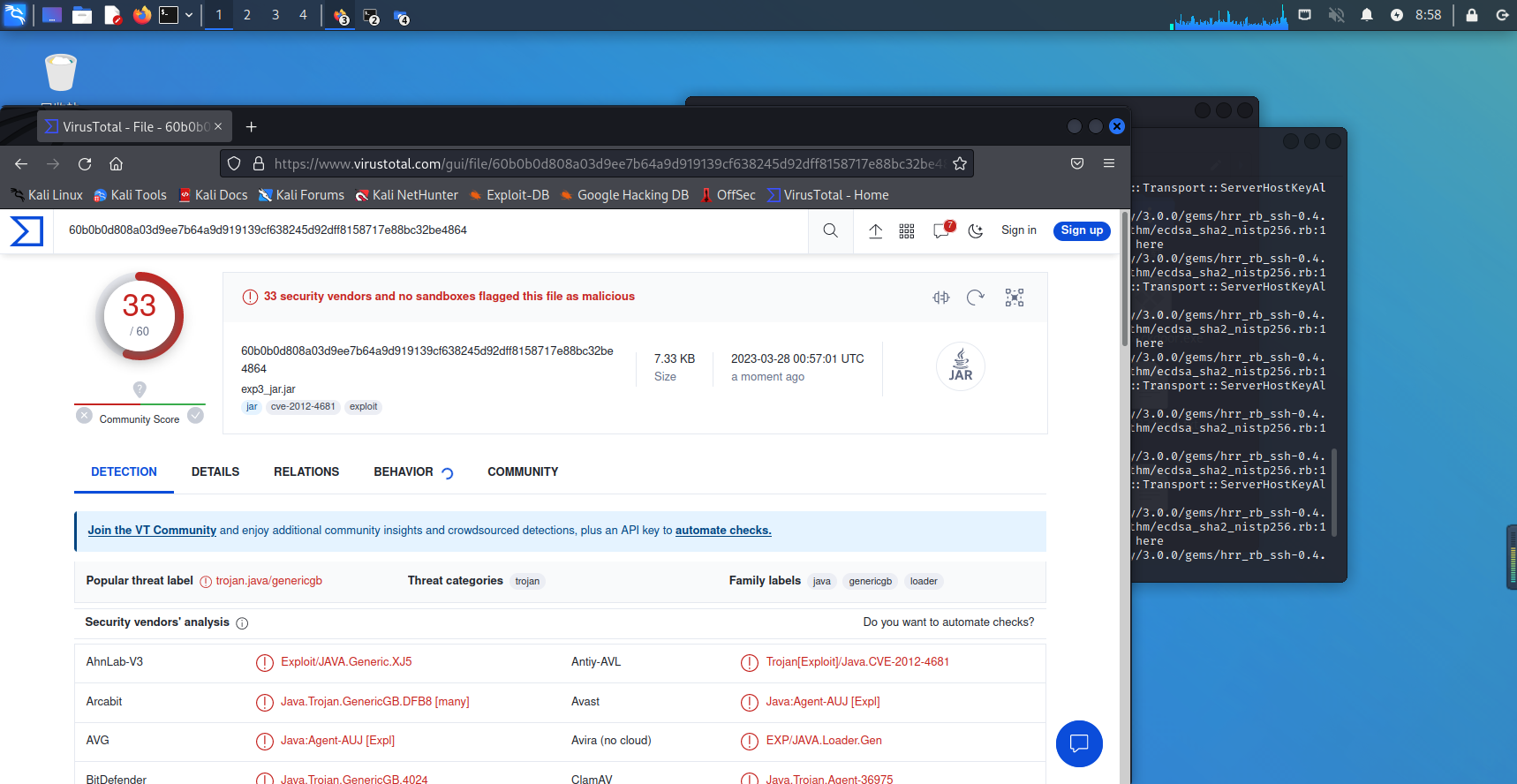Click the java family label chip

(x=821, y=581)
